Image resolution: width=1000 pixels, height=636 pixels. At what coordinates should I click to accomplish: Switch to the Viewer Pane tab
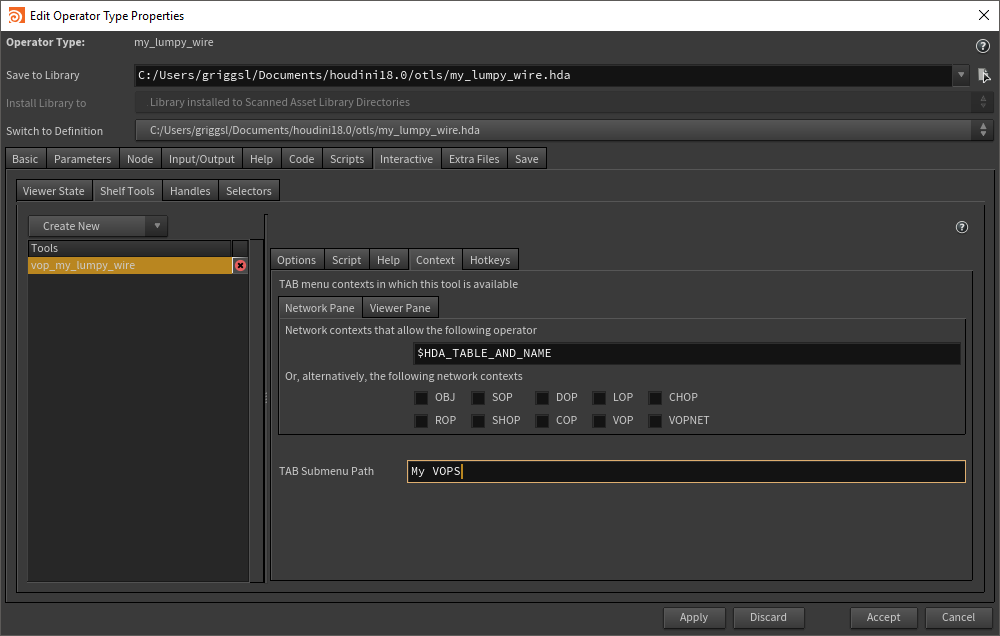tap(400, 307)
